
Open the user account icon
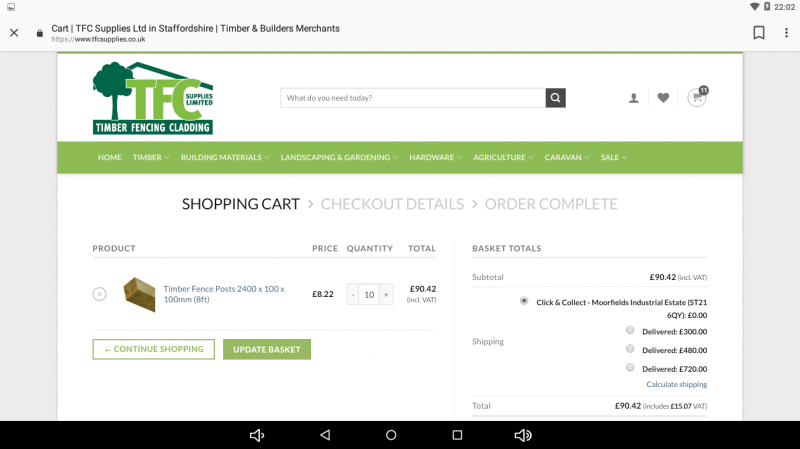coord(634,98)
